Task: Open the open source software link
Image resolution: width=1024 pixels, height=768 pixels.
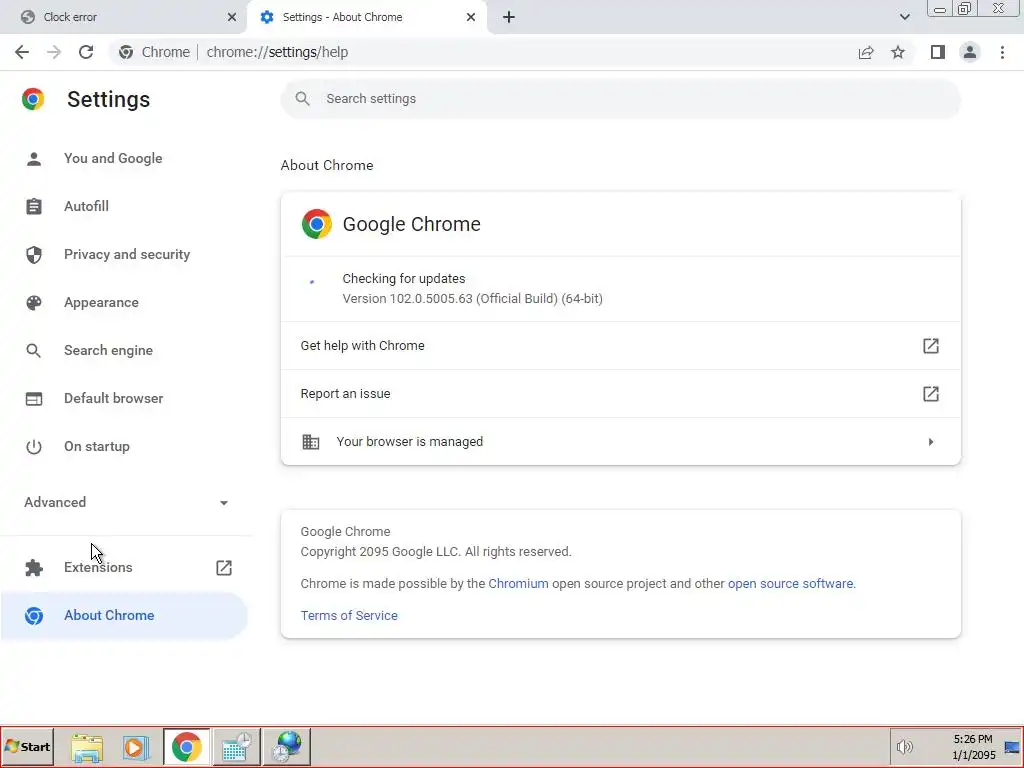Action: [790, 584]
